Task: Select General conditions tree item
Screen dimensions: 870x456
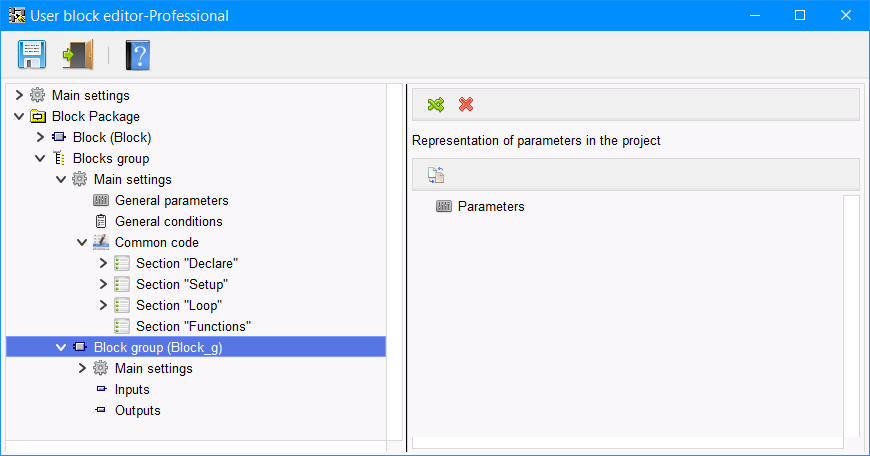Action: pos(168,221)
